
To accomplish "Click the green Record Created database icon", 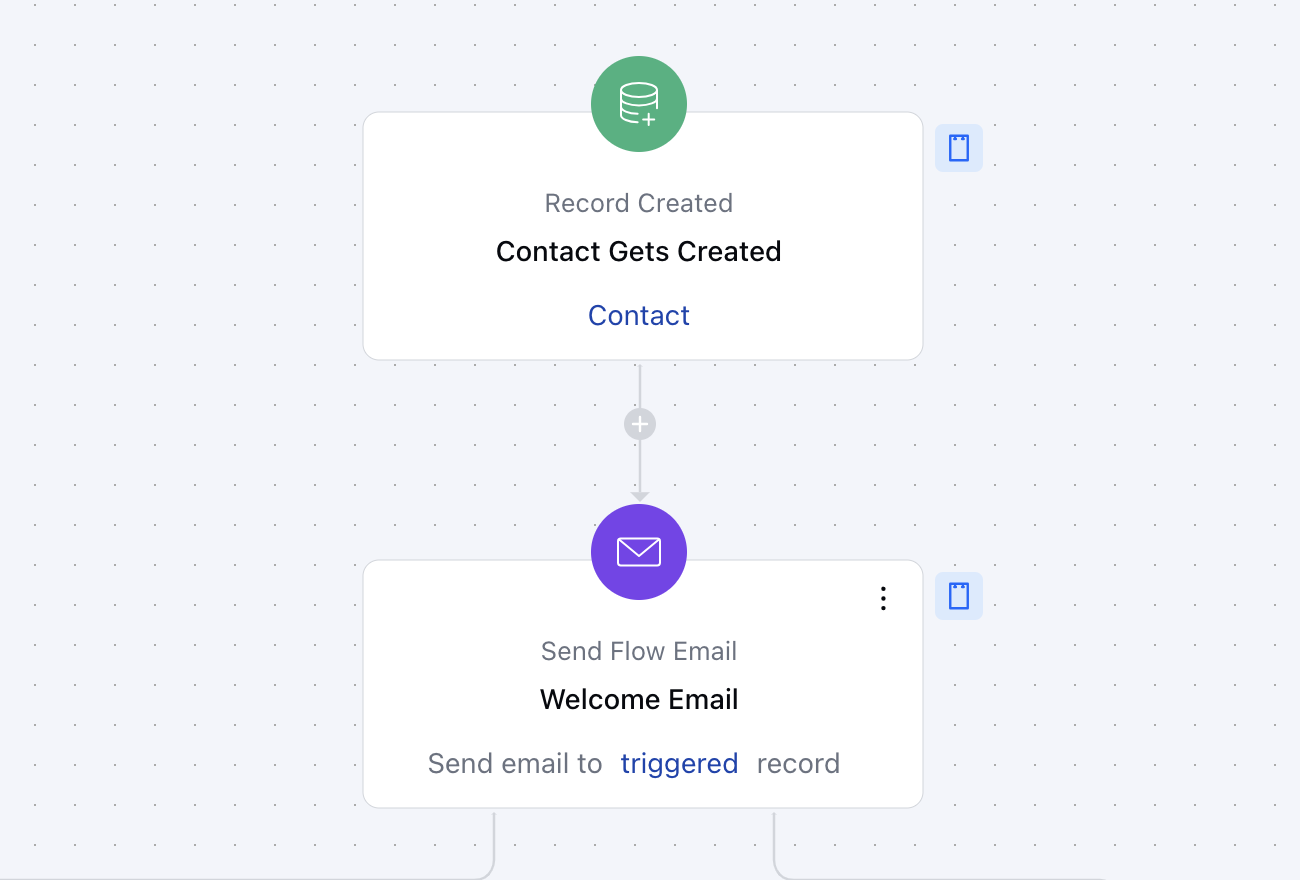I will pyautogui.click(x=639, y=104).
